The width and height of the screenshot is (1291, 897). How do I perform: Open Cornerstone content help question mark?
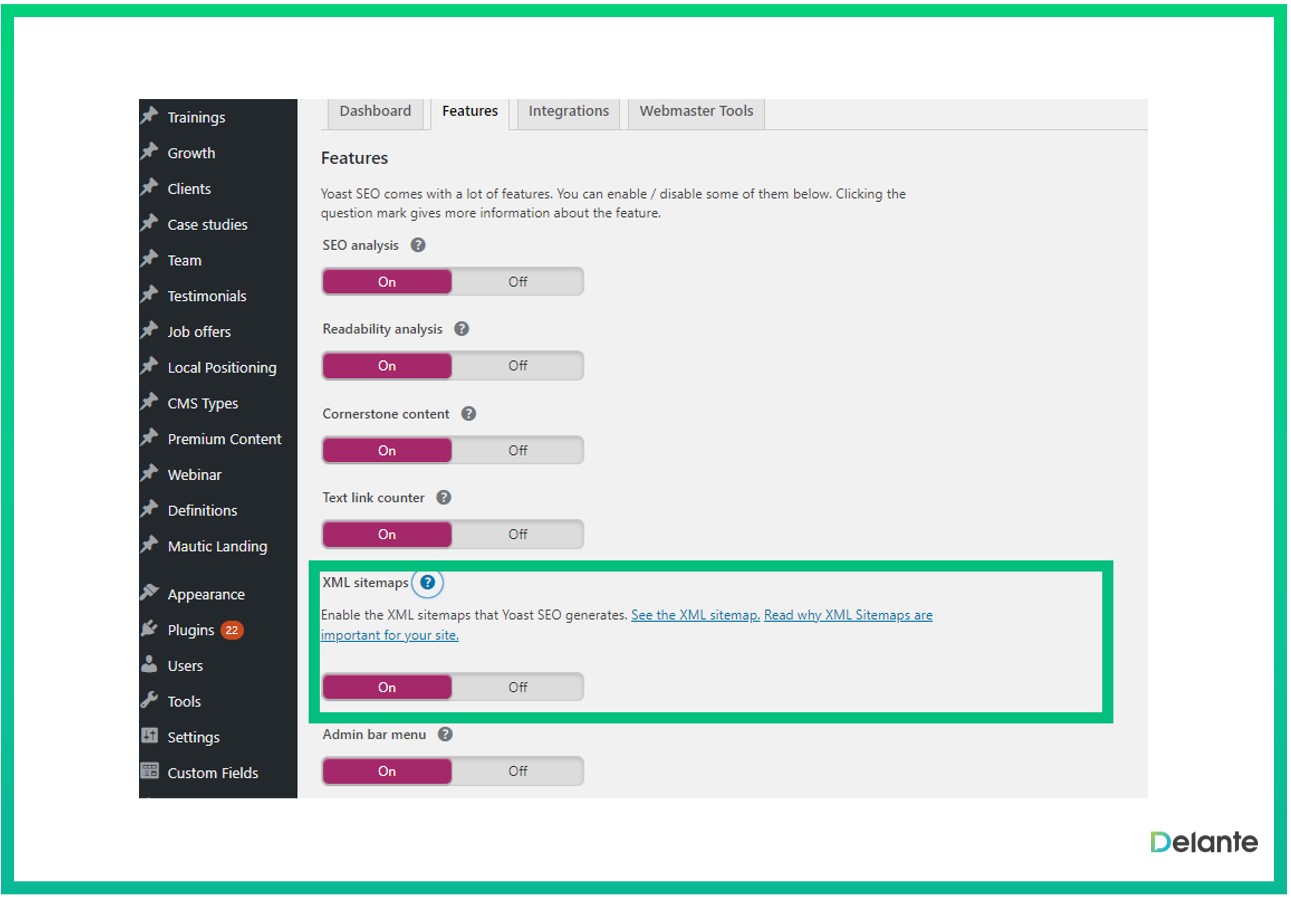[x=468, y=413]
